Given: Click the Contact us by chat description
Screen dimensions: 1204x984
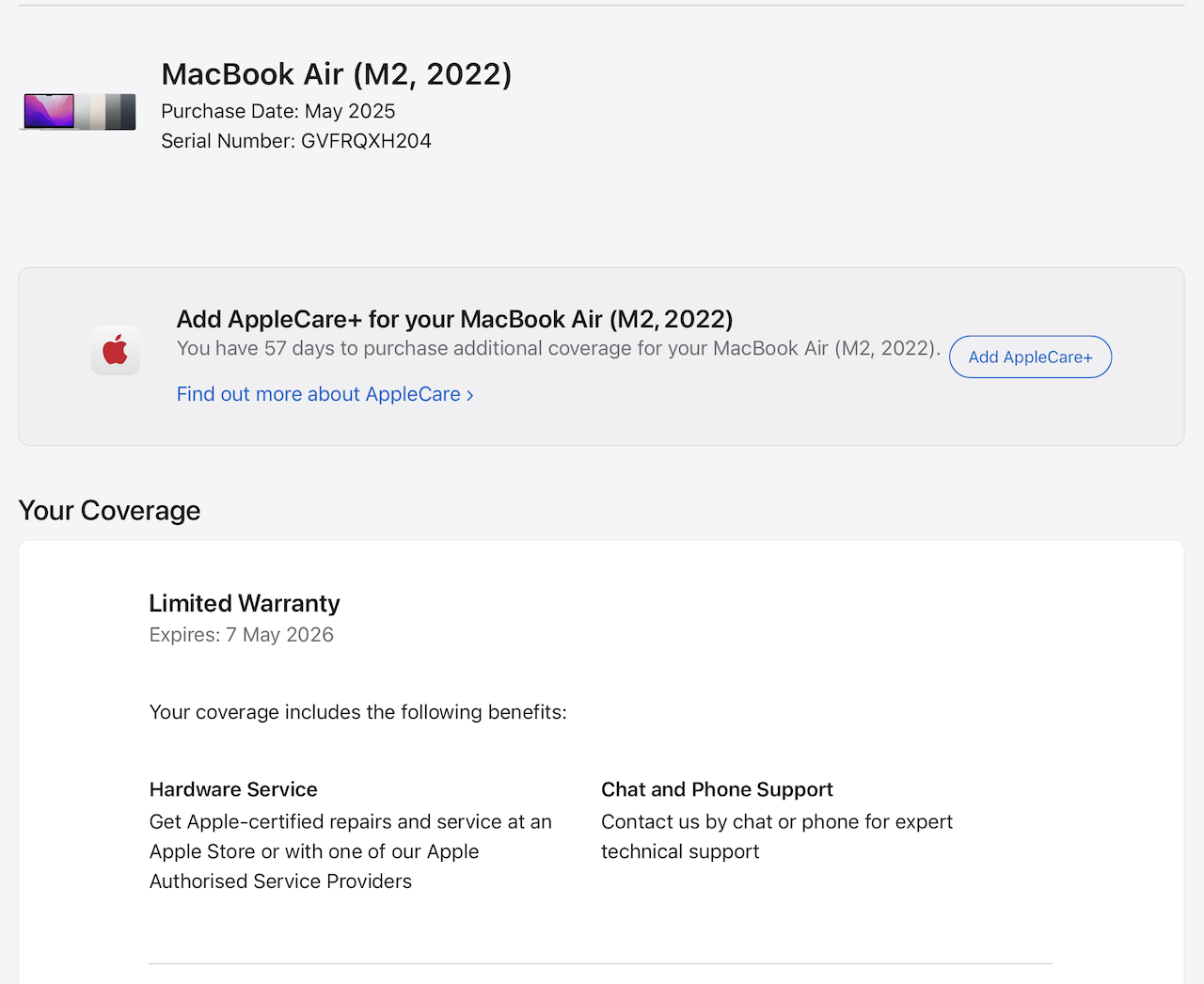Looking at the screenshot, I should click(776, 836).
